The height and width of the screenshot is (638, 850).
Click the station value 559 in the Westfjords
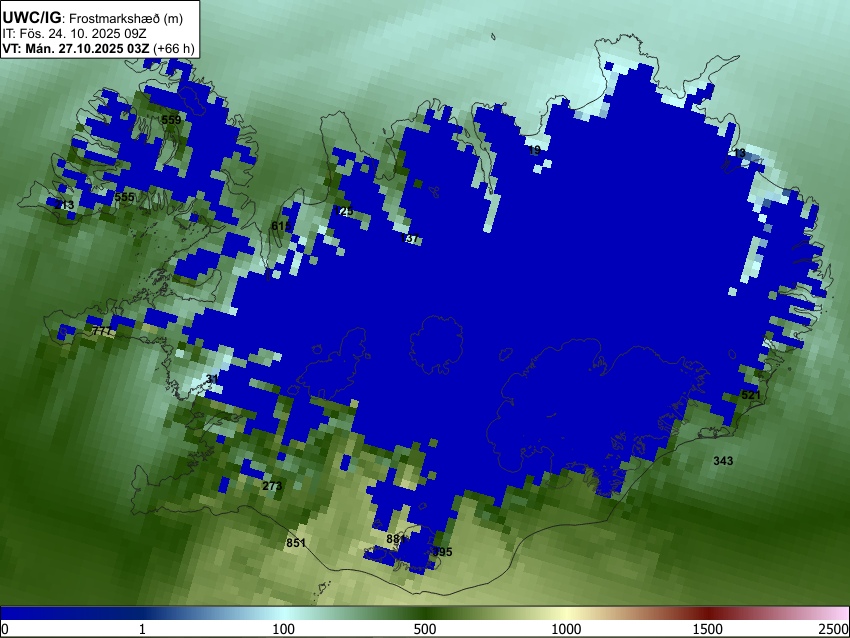pyautogui.click(x=171, y=120)
